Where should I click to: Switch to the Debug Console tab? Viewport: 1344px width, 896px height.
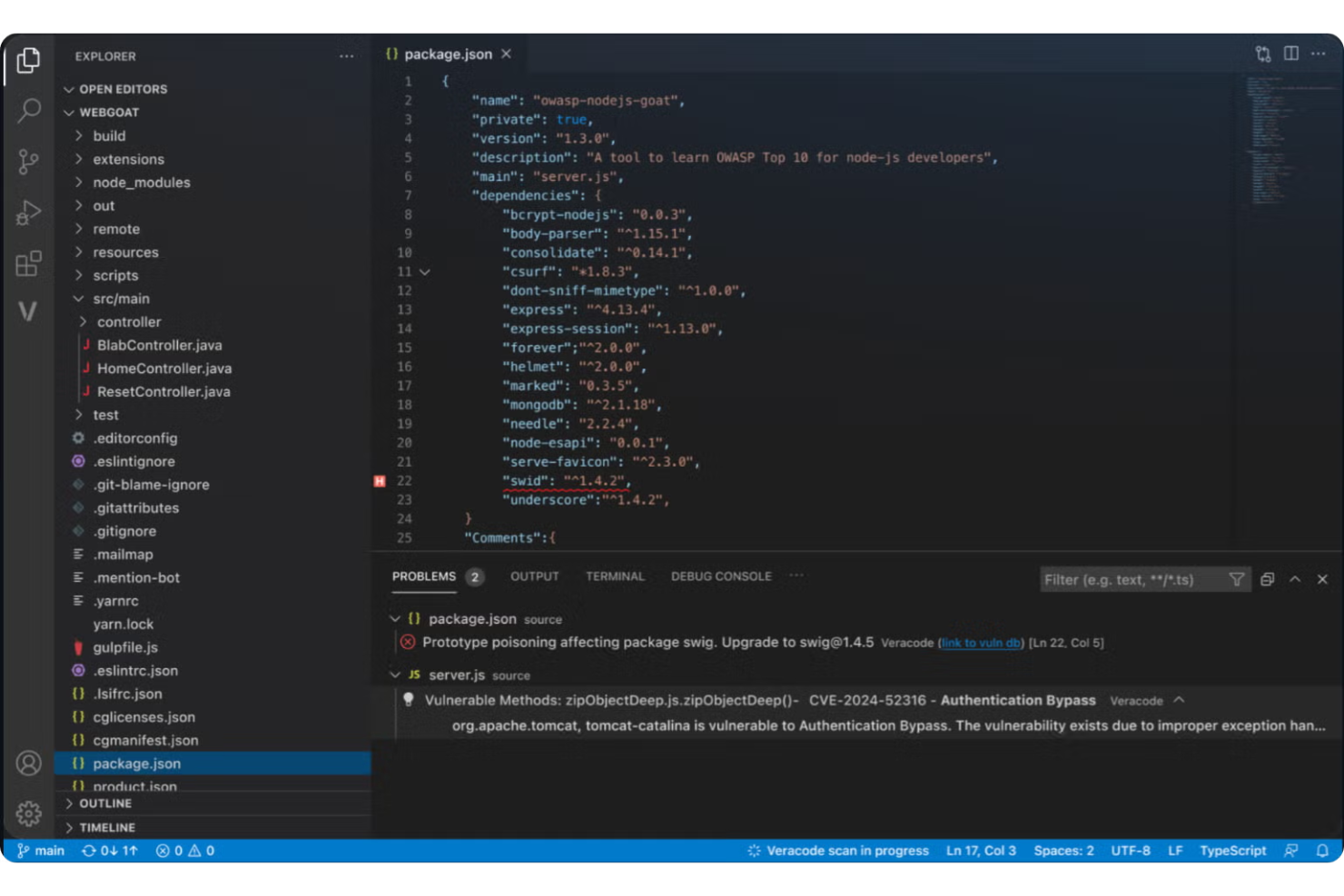[721, 576]
